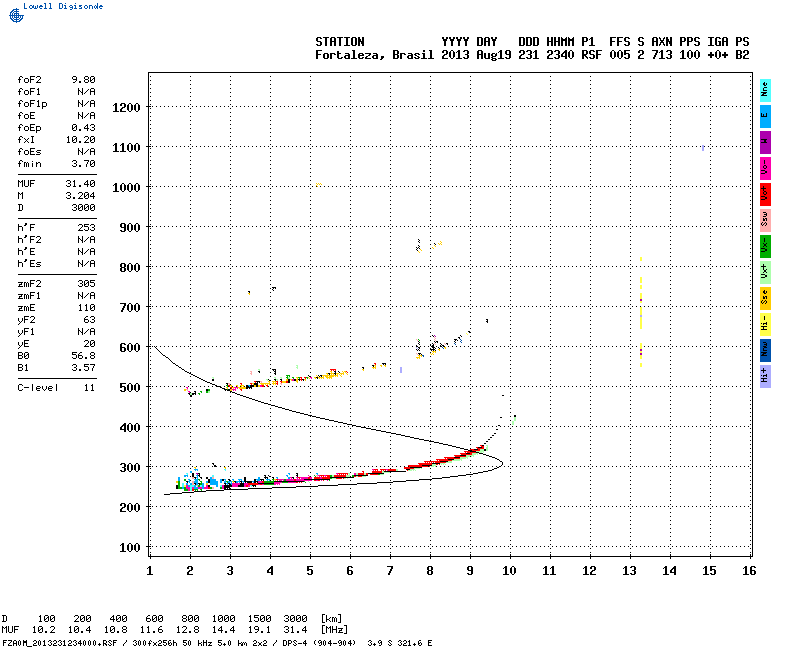
Task: Select the light green Vx+ legend swatch
Action: coord(765,272)
